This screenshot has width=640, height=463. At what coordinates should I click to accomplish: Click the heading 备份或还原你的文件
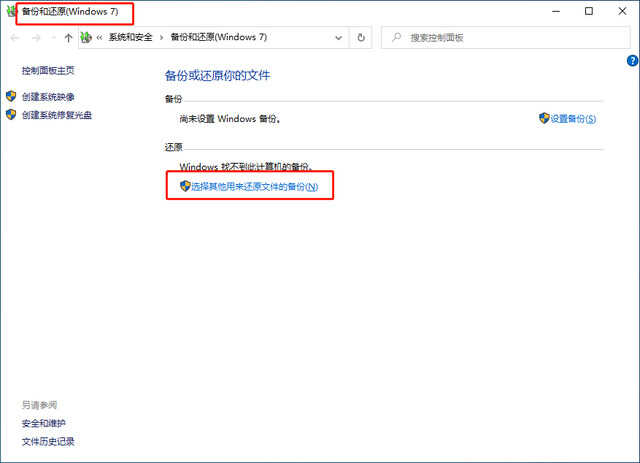(x=218, y=76)
